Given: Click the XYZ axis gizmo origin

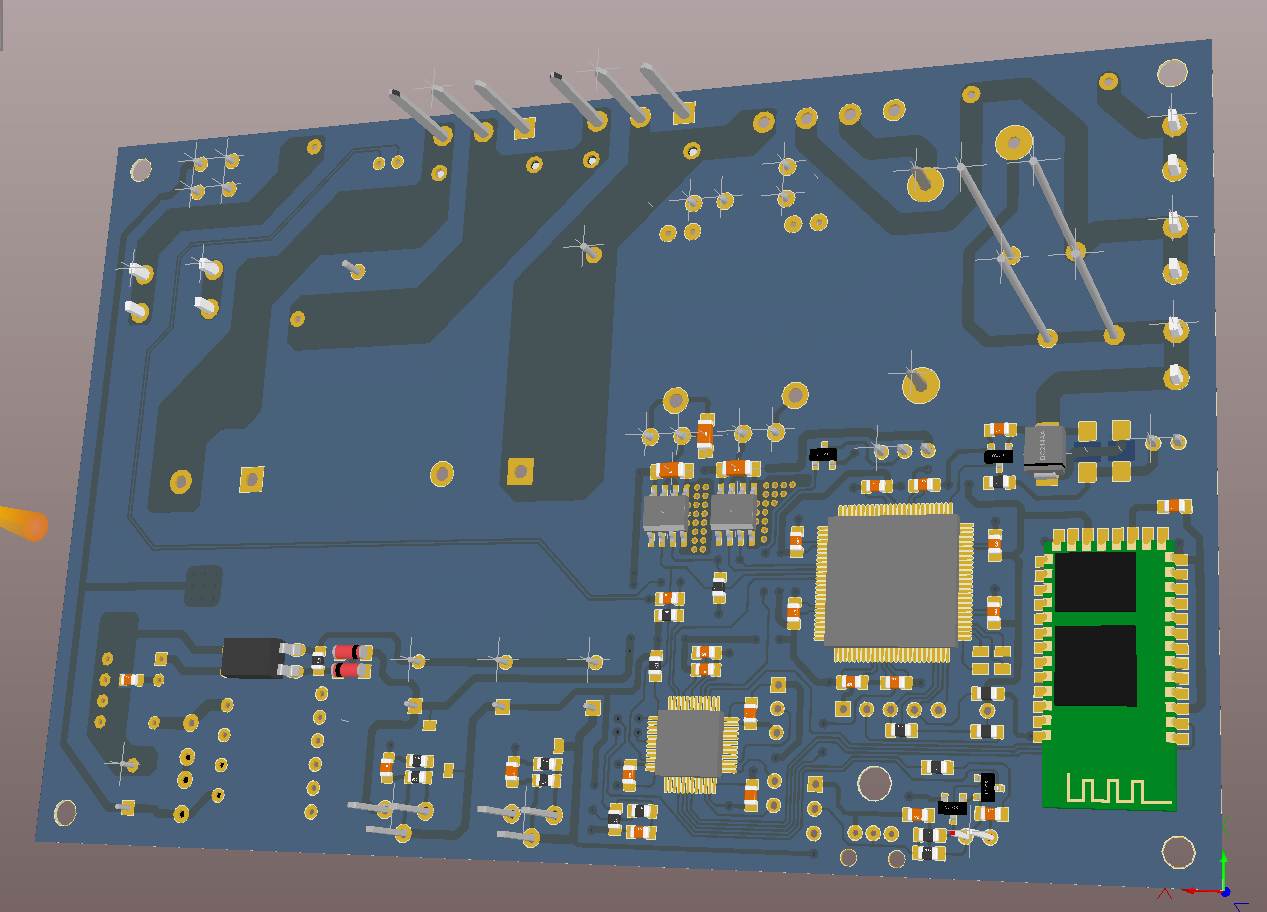Looking at the screenshot, I should click(1225, 891).
